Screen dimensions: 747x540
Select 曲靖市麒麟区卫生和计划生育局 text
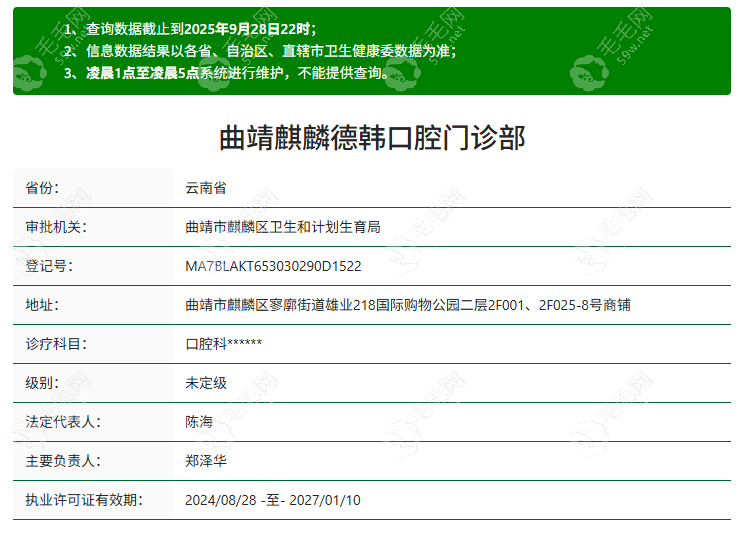(283, 227)
